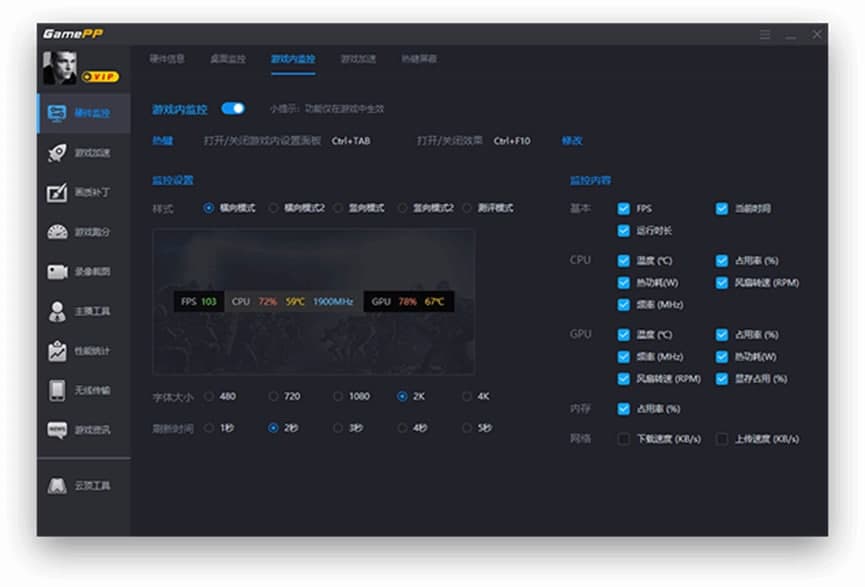Click the Ctrl+TAB hotkey text
Screen dimensions: 865x587
click(351, 141)
